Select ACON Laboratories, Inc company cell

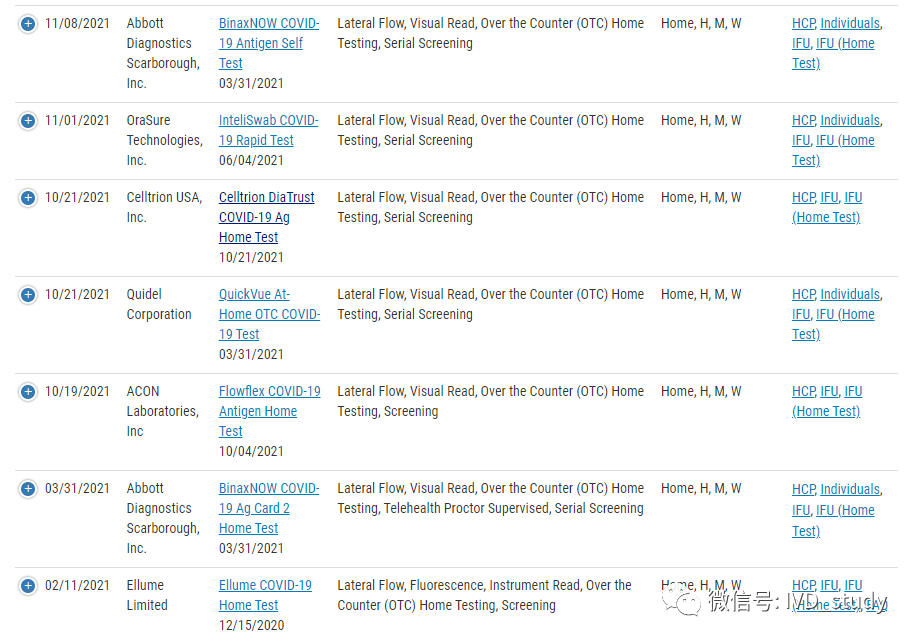click(163, 411)
